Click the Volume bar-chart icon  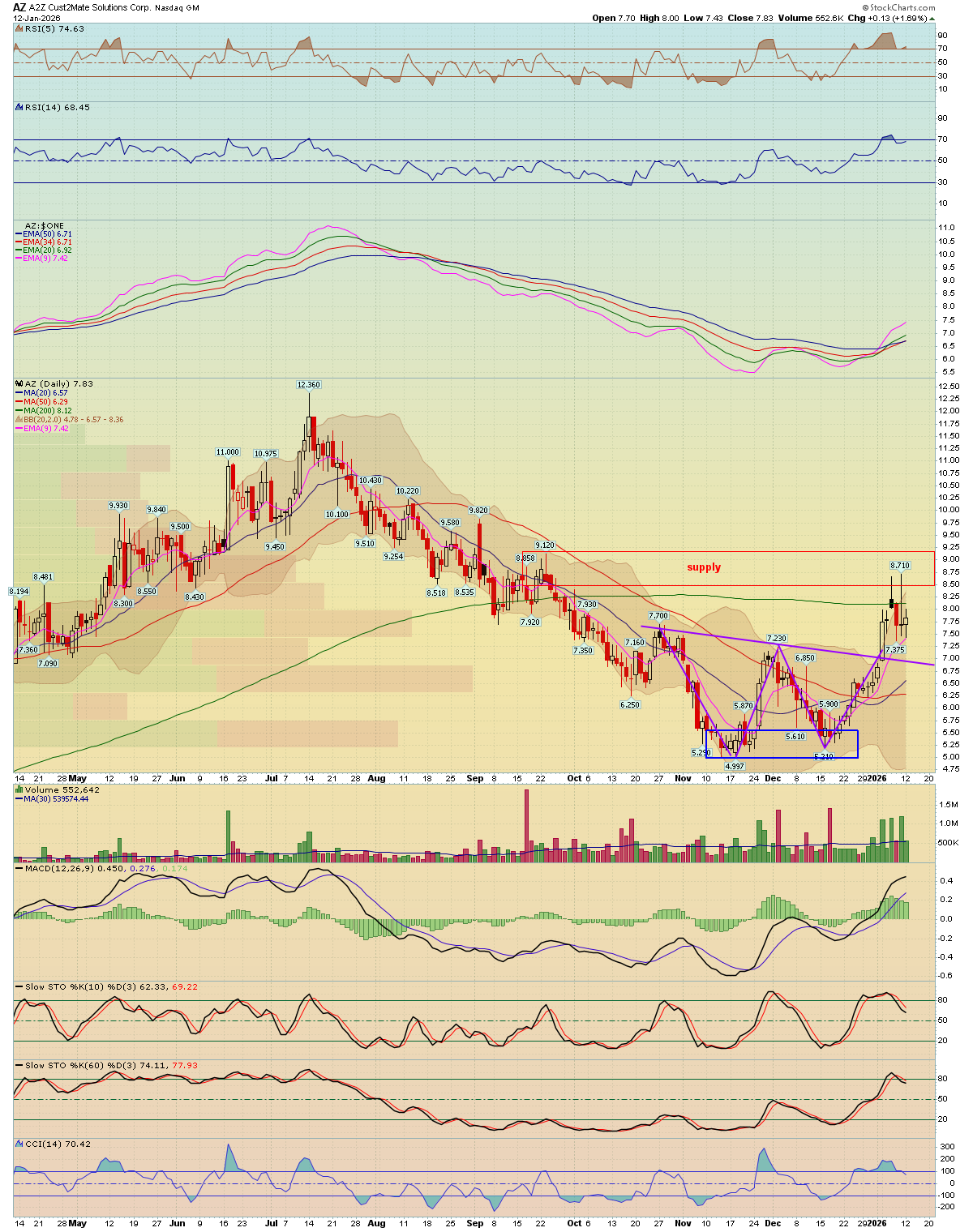tap(19, 789)
